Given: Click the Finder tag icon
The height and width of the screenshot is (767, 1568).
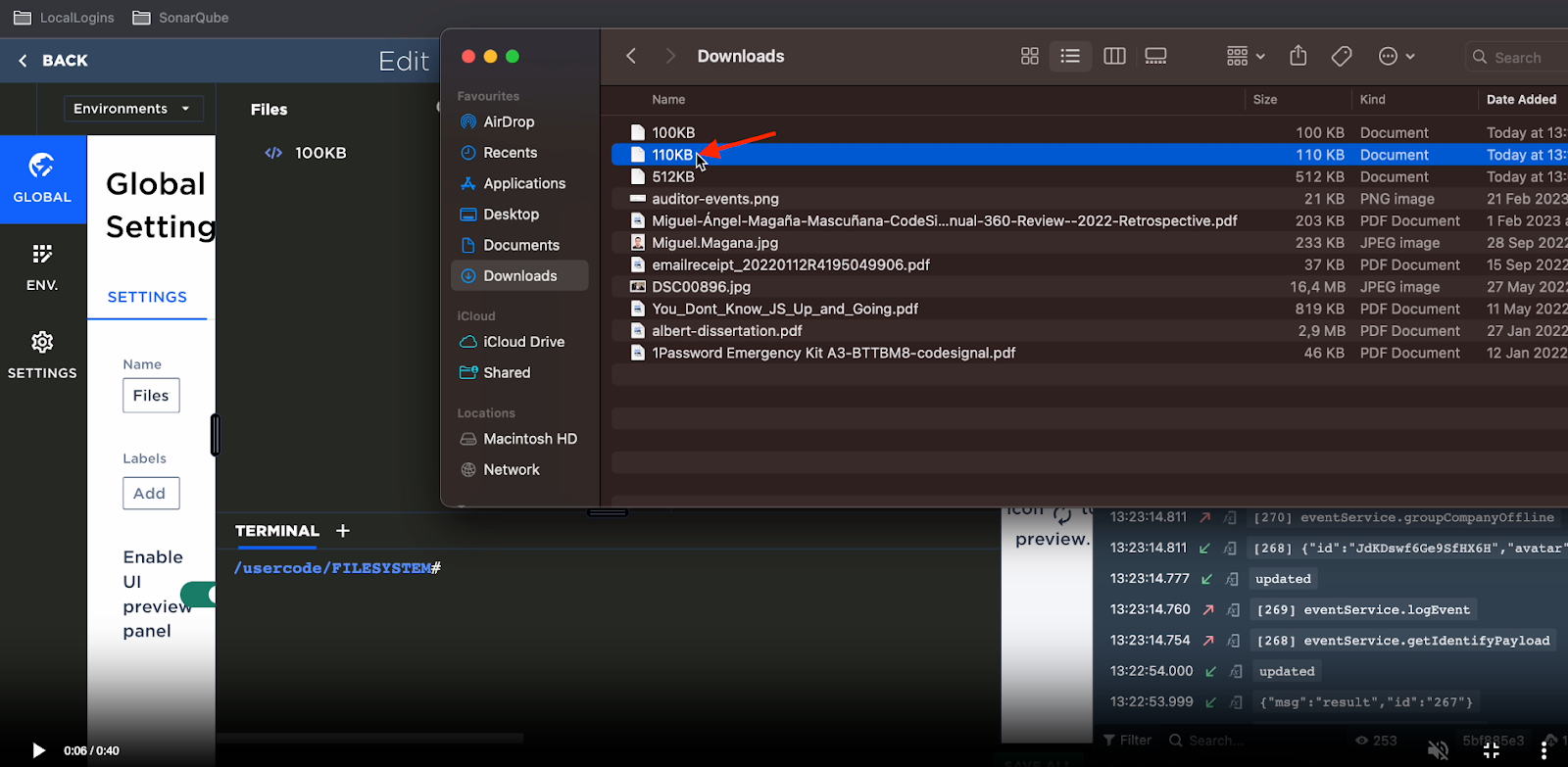Looking at the screenshot, I should pyautogui.click(x=1342, y=57).
